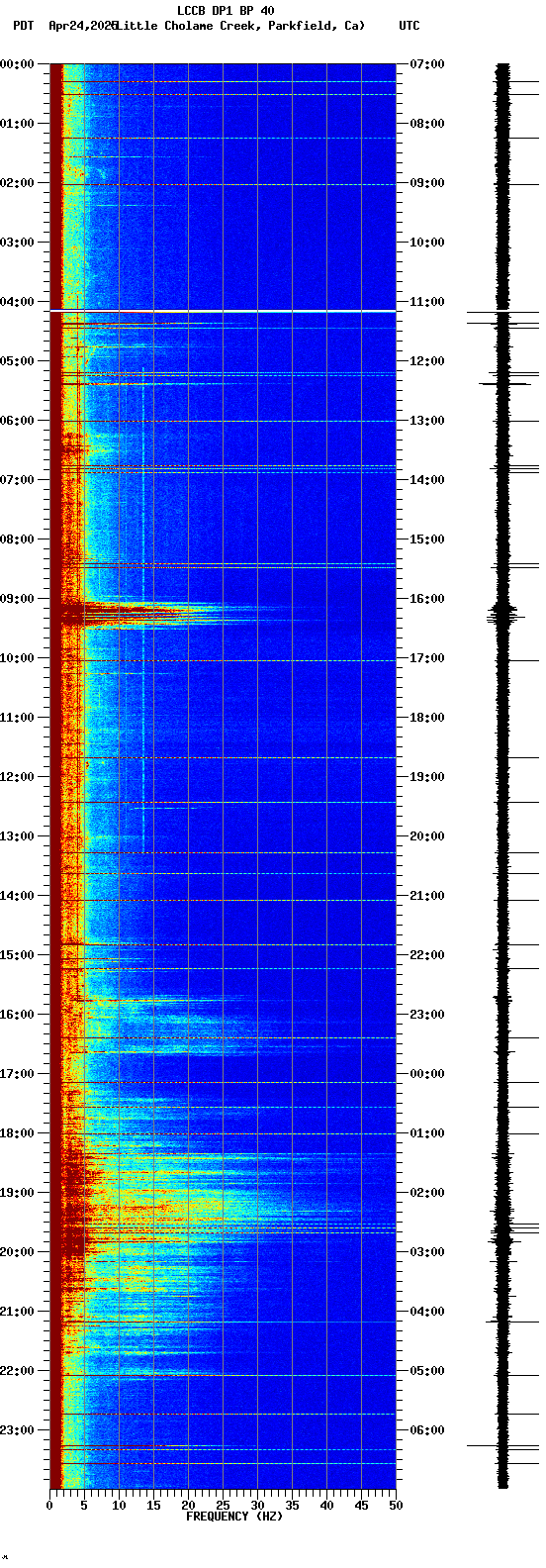Click the PDT time label '00:00'

tap(17, 64)
